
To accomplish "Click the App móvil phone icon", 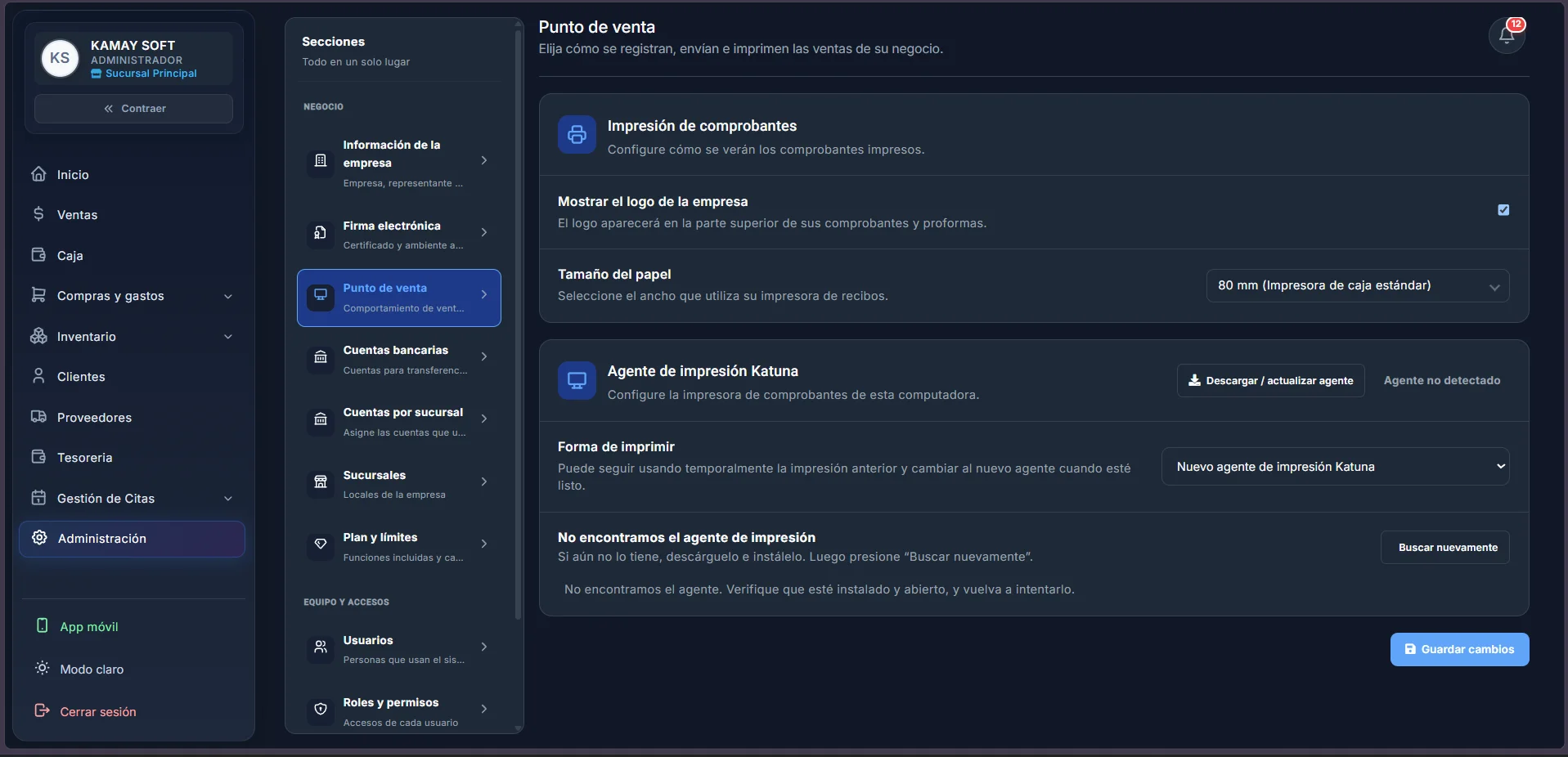I will pyautogui.click(x=43, y=625).
